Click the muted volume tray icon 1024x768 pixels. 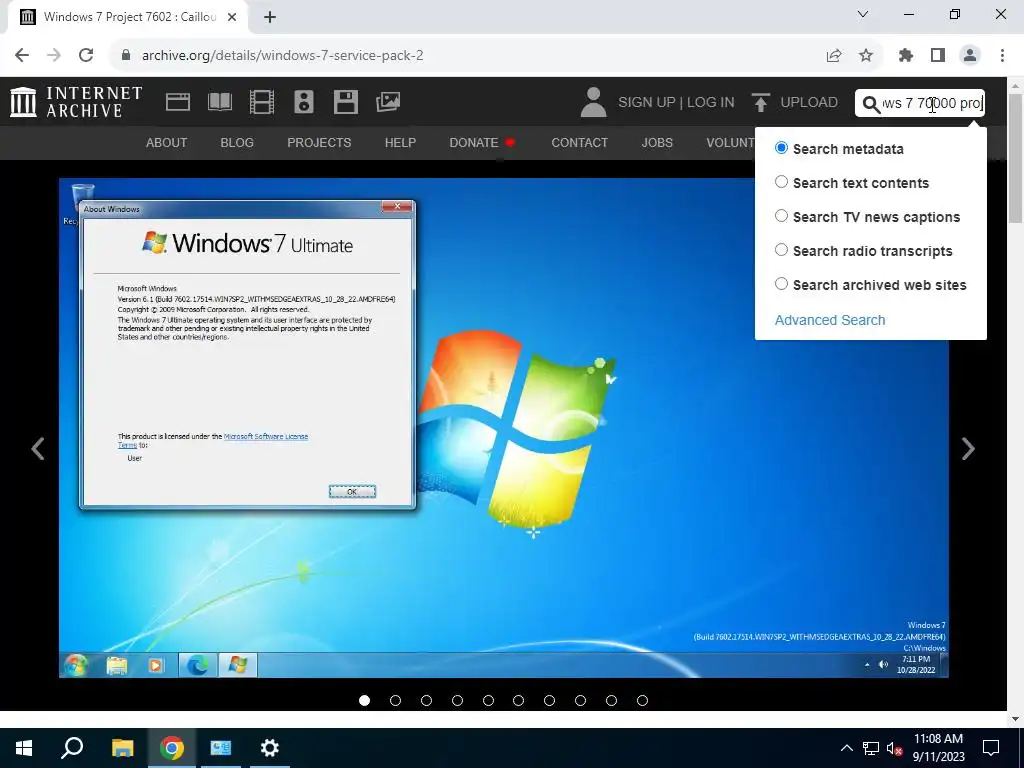(x=894, y=748)
